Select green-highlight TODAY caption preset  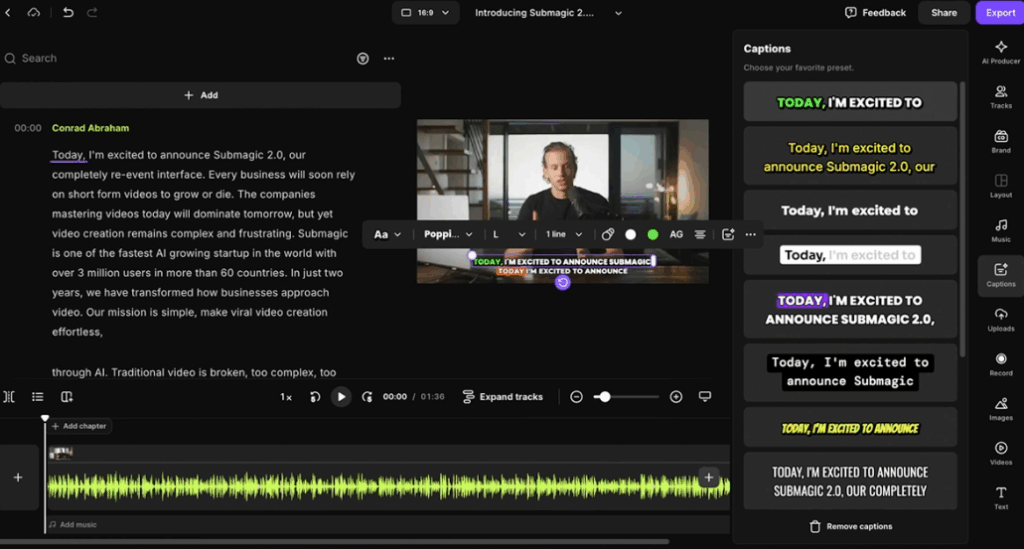[850, 102]
